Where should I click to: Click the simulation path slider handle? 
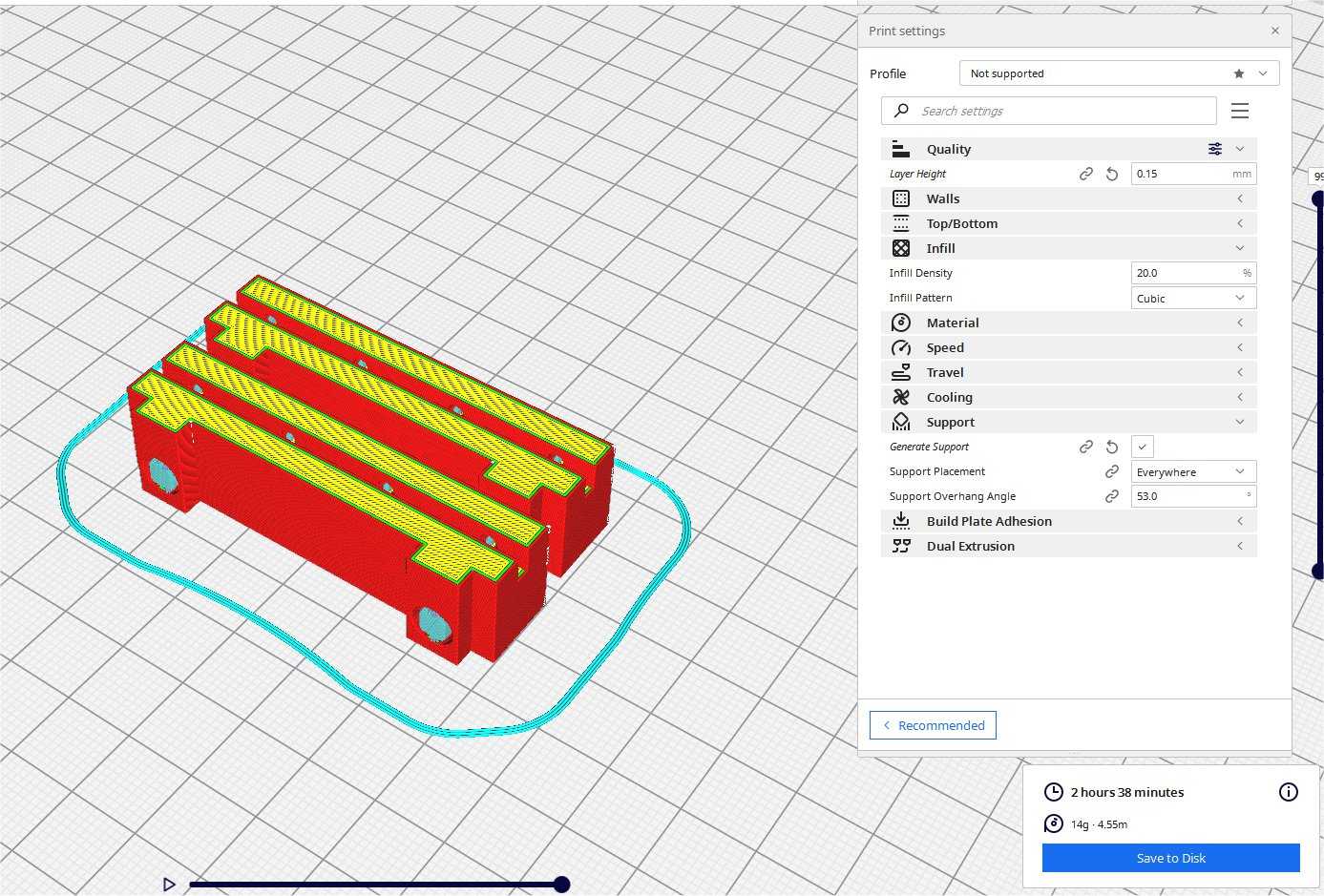(x=562, y=885)
